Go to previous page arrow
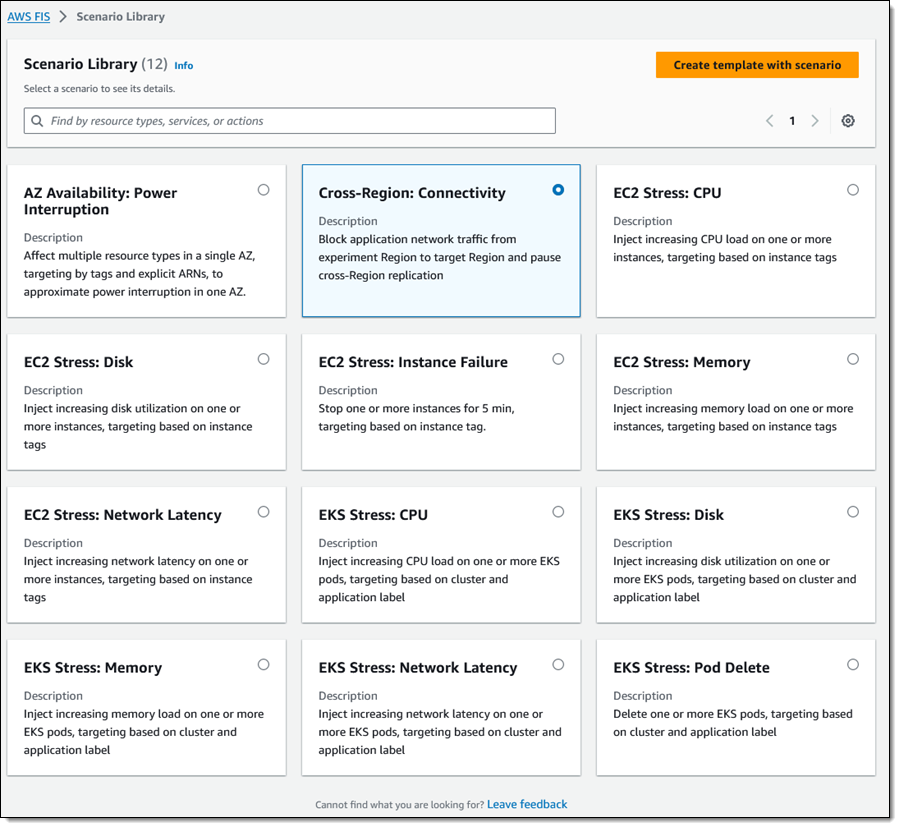The height and width of the screenshot is (828, 900). coord(770,121)
